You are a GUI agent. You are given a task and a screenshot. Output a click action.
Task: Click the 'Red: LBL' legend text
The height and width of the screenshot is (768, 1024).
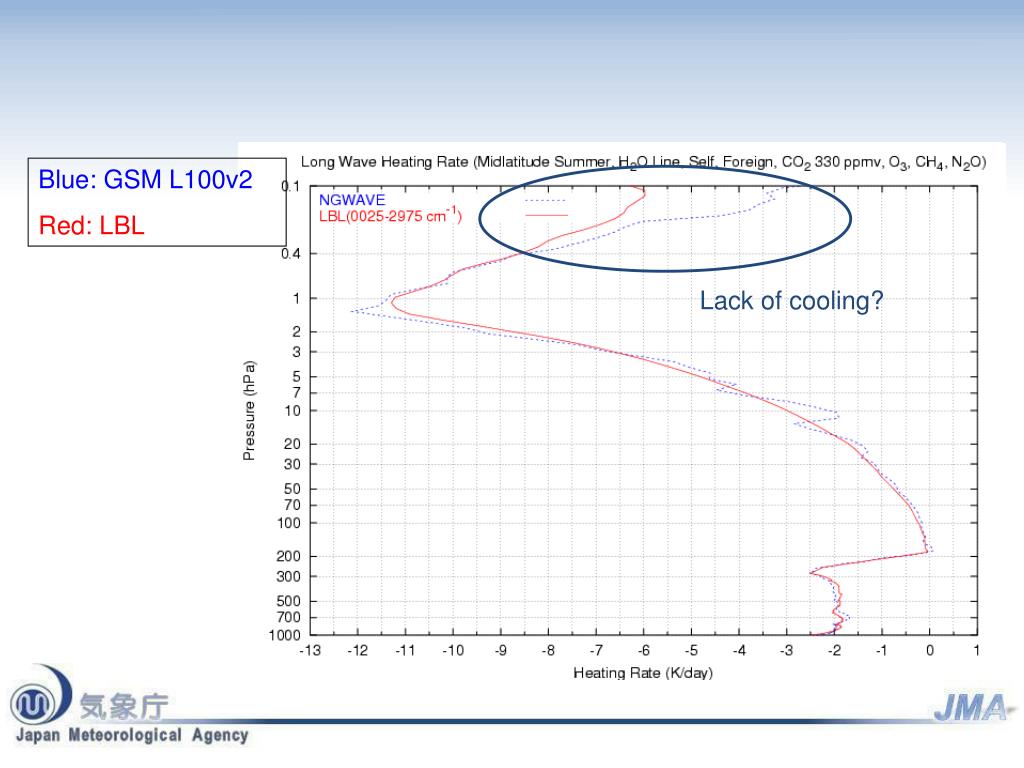(91, 225)
